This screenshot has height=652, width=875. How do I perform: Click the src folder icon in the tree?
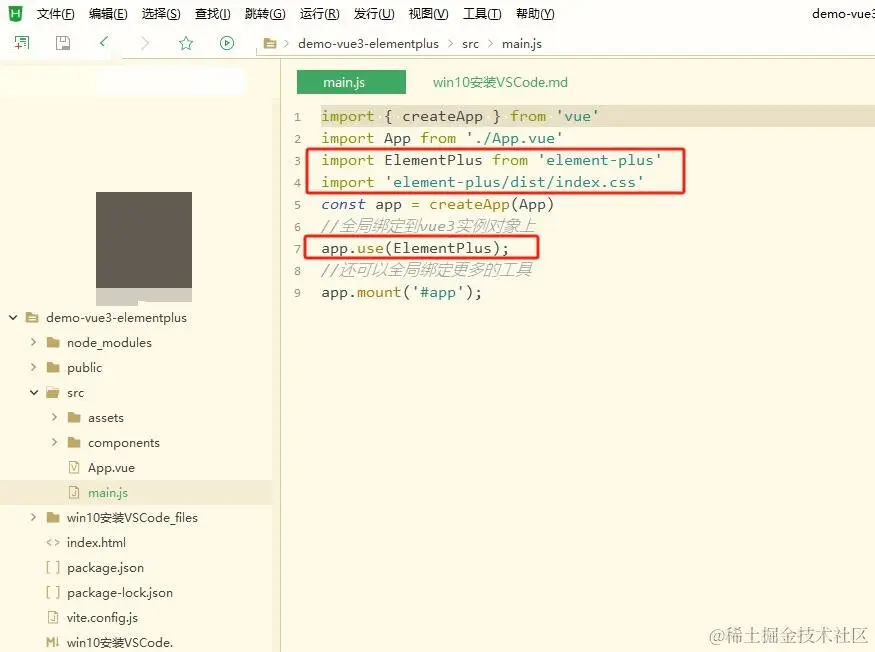pyautogui.click(x=53, y=392)
